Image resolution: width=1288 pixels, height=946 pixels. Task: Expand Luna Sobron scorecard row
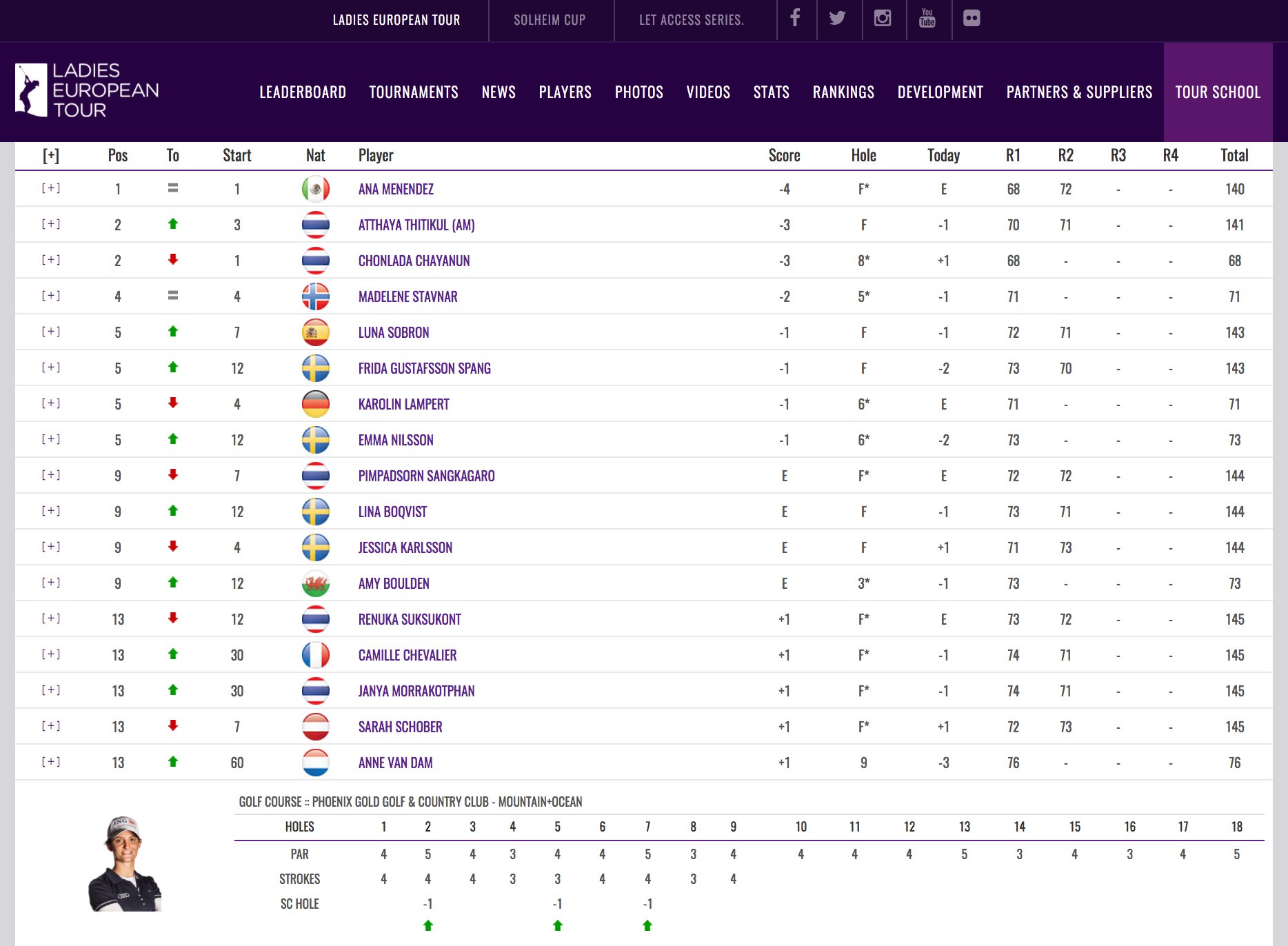point(51,332)
